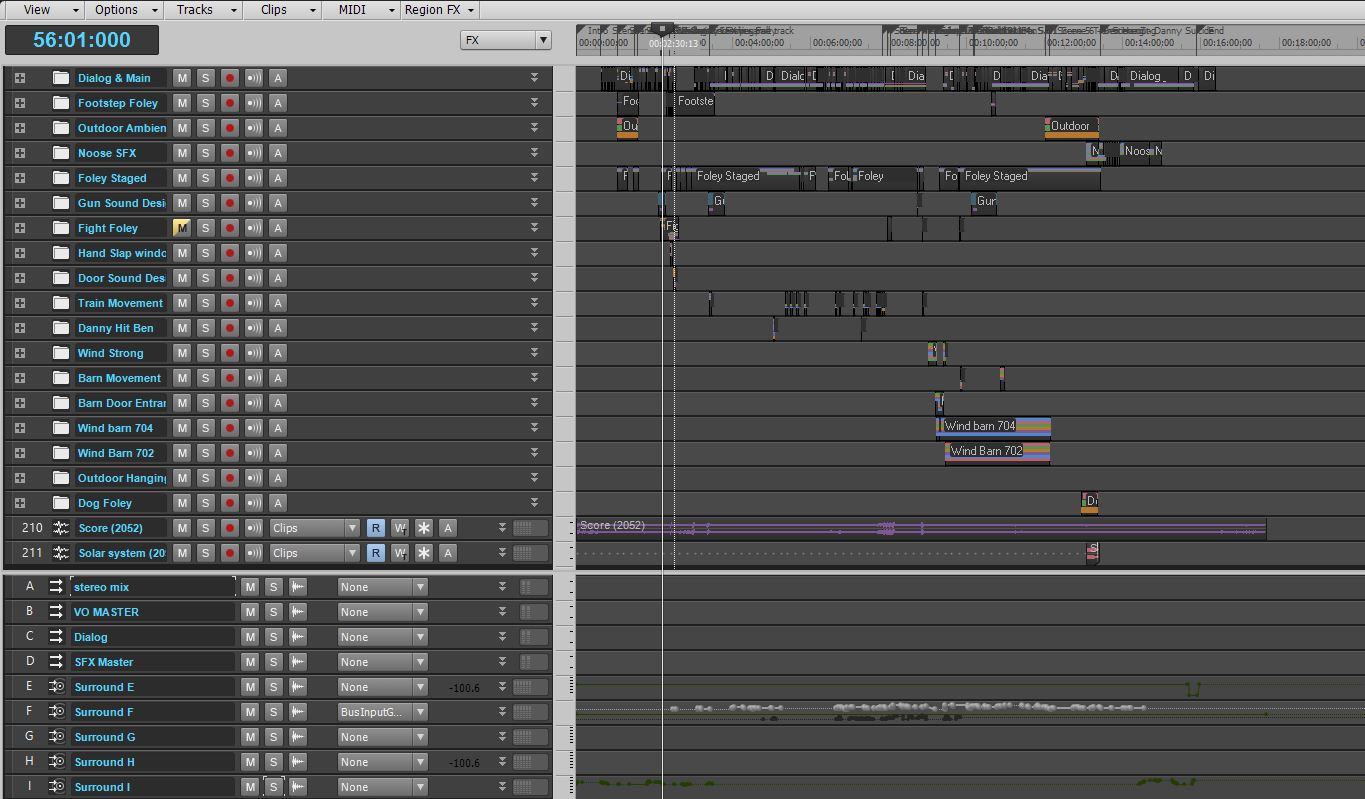
Task: Enable input echo on Footstep Foley
Action: (x=254, y=103)
